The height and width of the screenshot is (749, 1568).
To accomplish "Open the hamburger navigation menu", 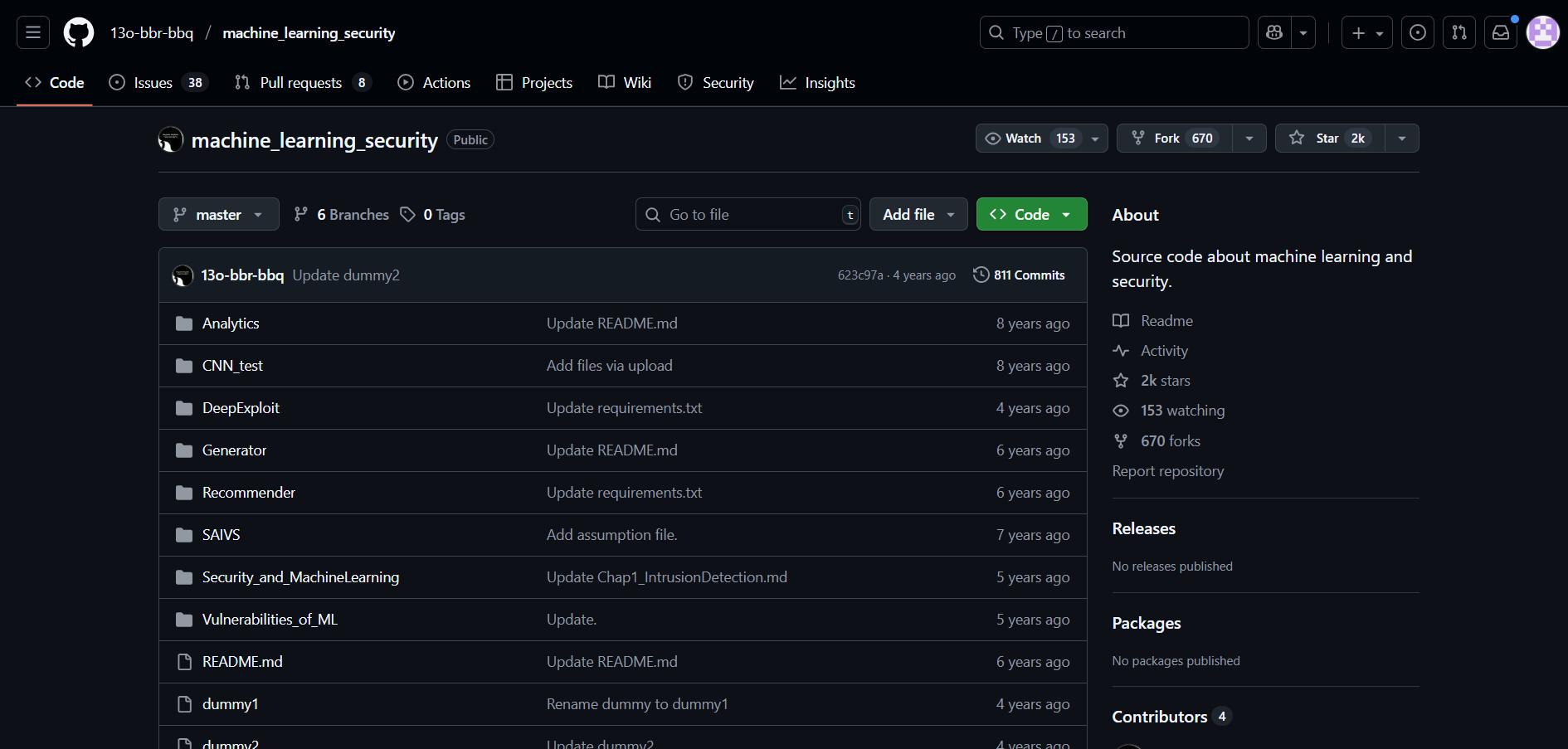I will pyautogui.click(x=33, y=32).
